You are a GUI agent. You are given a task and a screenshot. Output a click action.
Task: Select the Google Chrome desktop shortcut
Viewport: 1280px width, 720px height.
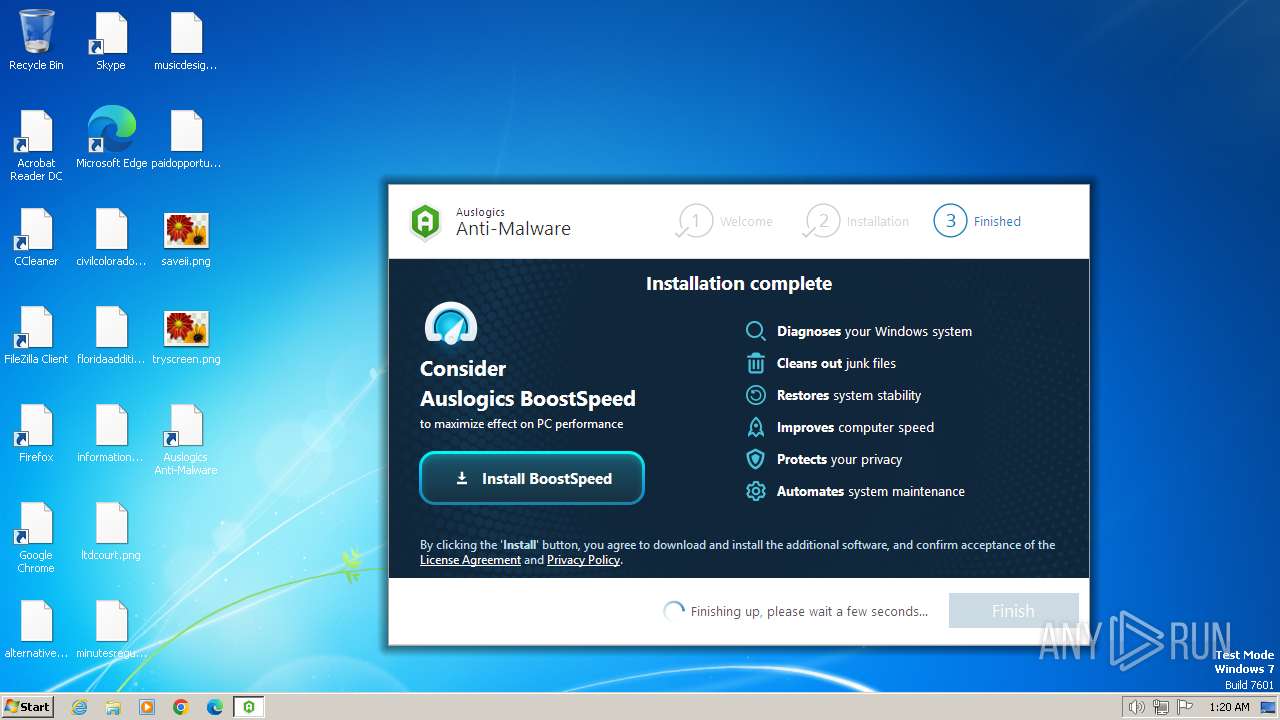click(x=36, y=537)
